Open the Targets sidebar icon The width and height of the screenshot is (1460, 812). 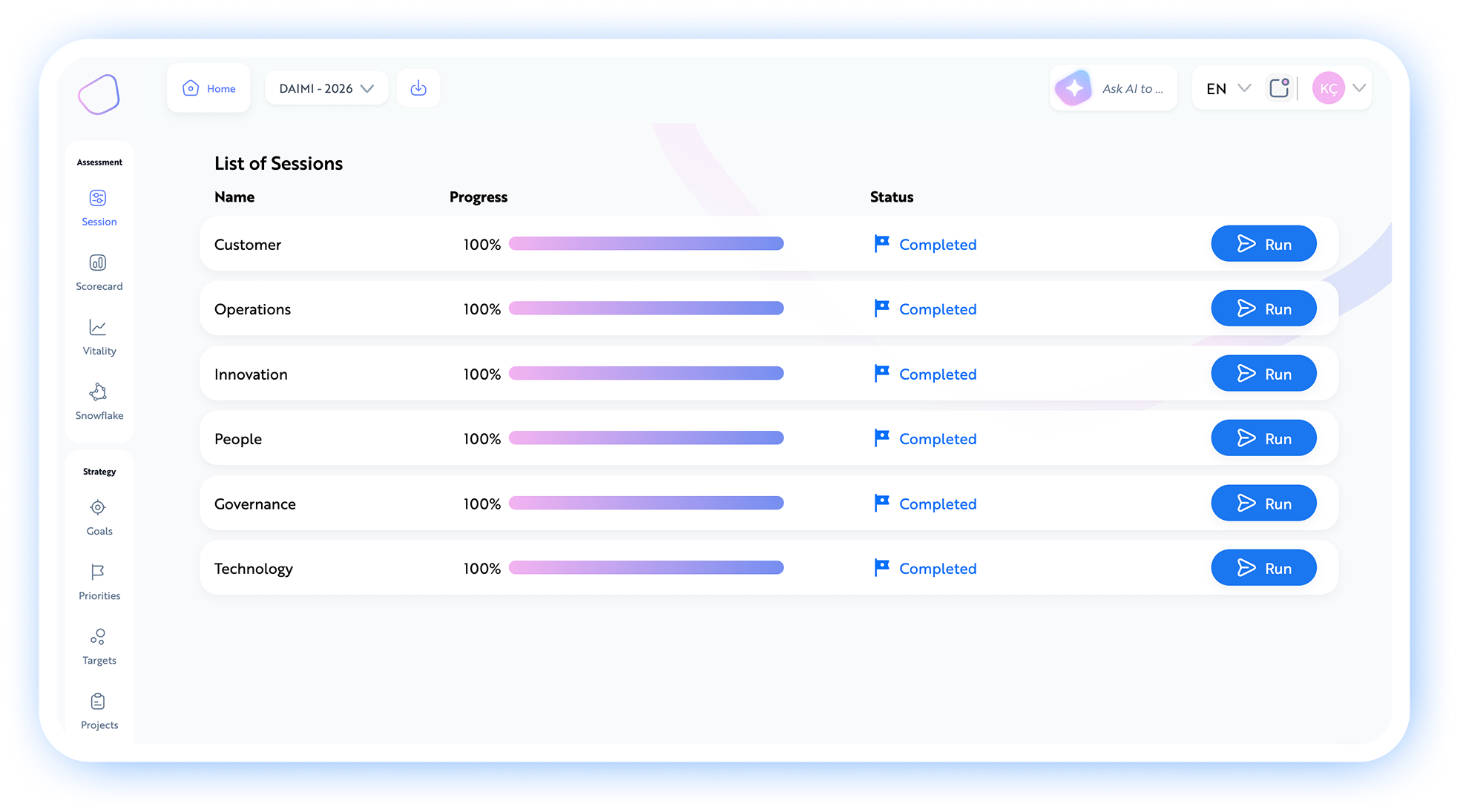tap(98, 637)
